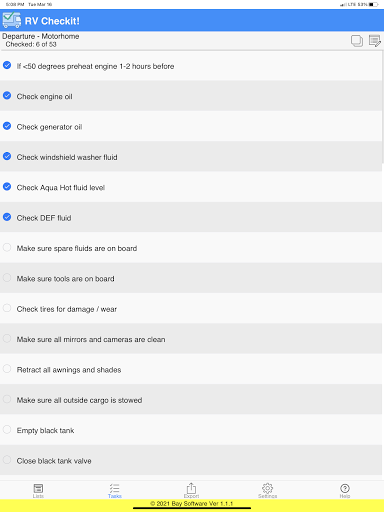Click the list's vertical scrollbar
This screenshot has height=512, width=384.
point(383,109)
